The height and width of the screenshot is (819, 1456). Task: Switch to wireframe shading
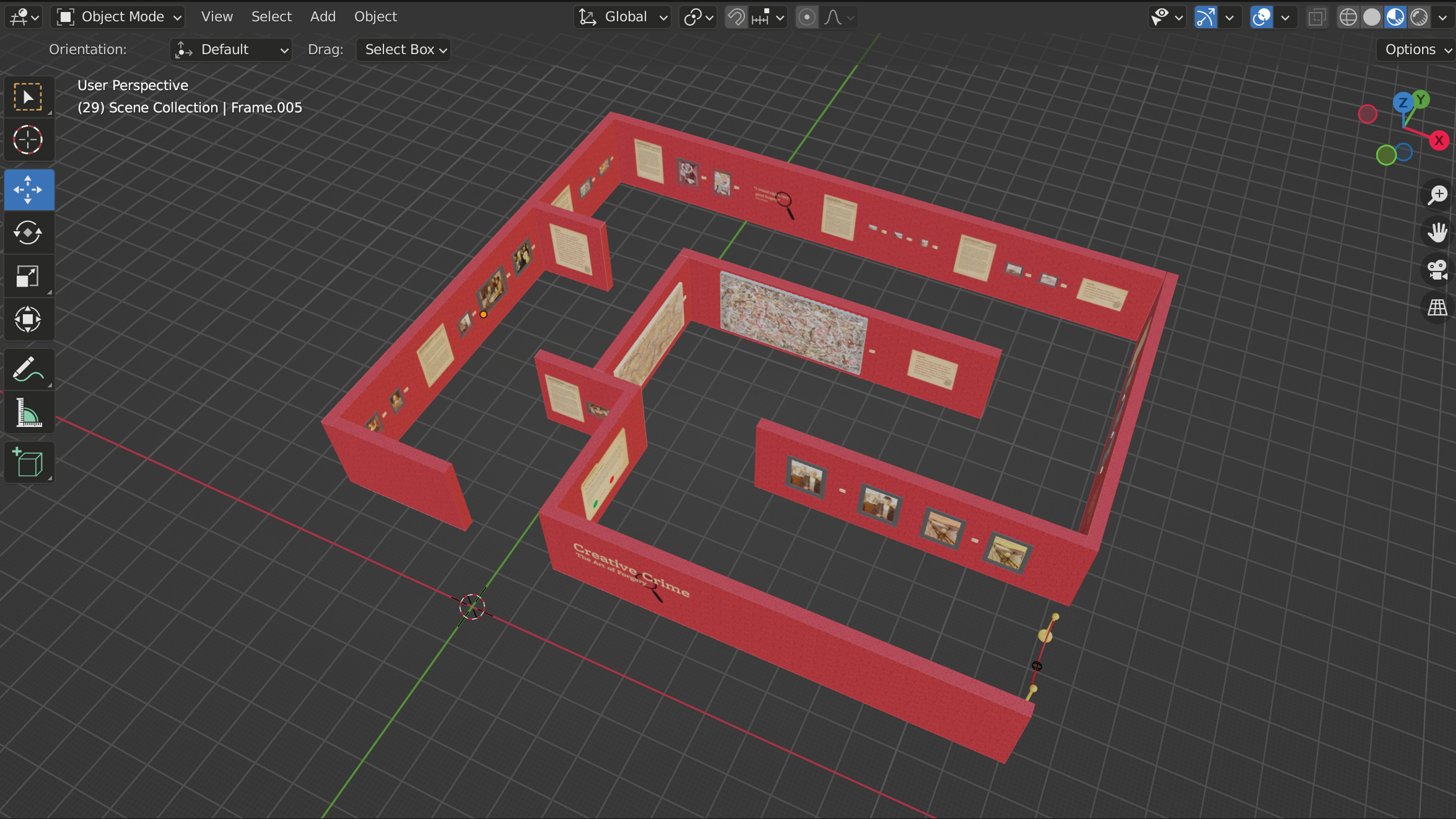[x=1348, y=17]
